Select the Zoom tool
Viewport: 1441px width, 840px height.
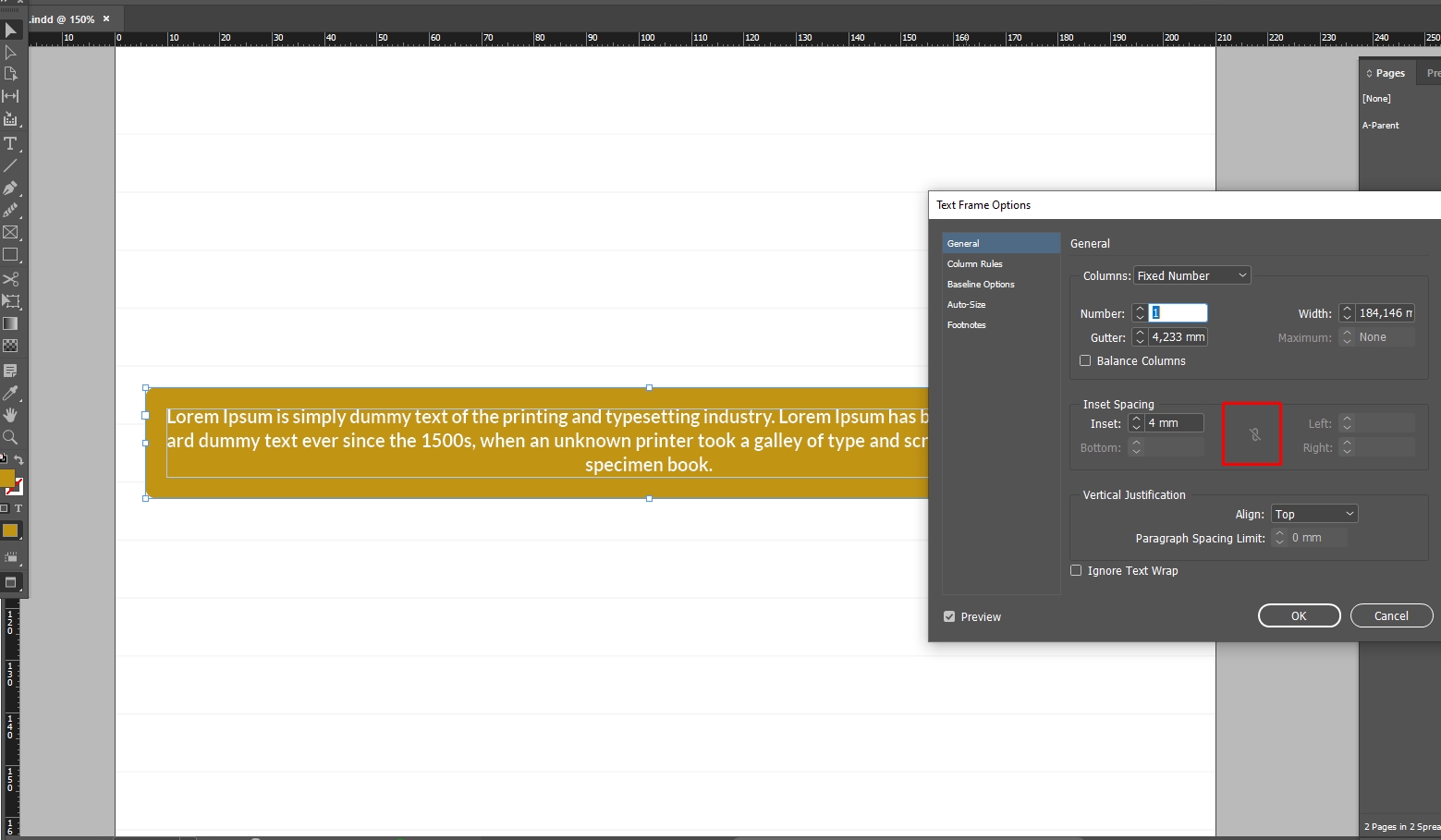[x=11, y=438]
